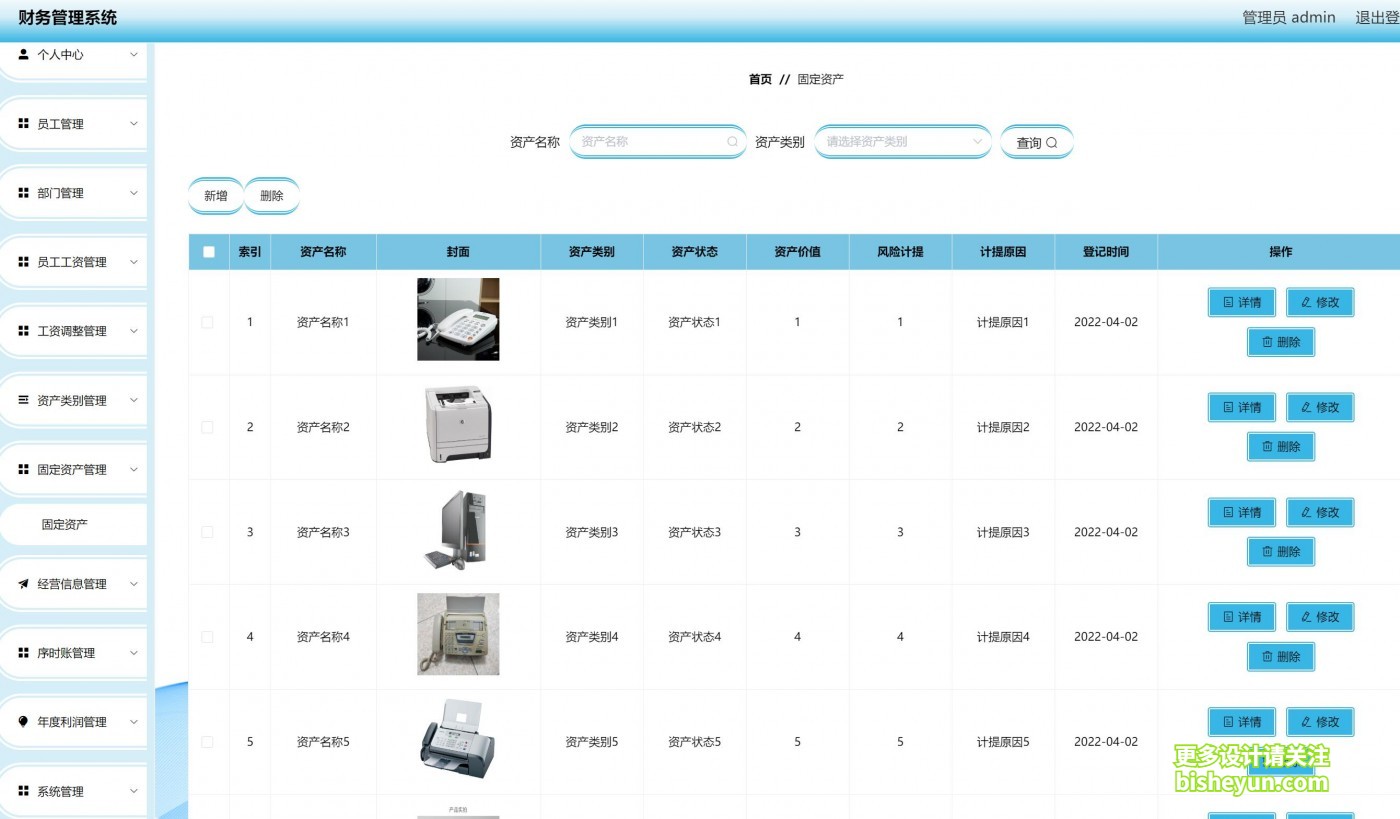1400x819 pixels.
Task: Click the pencil icon on row 1 修改
Action: pyautogui.click(x=1306, y=302)
